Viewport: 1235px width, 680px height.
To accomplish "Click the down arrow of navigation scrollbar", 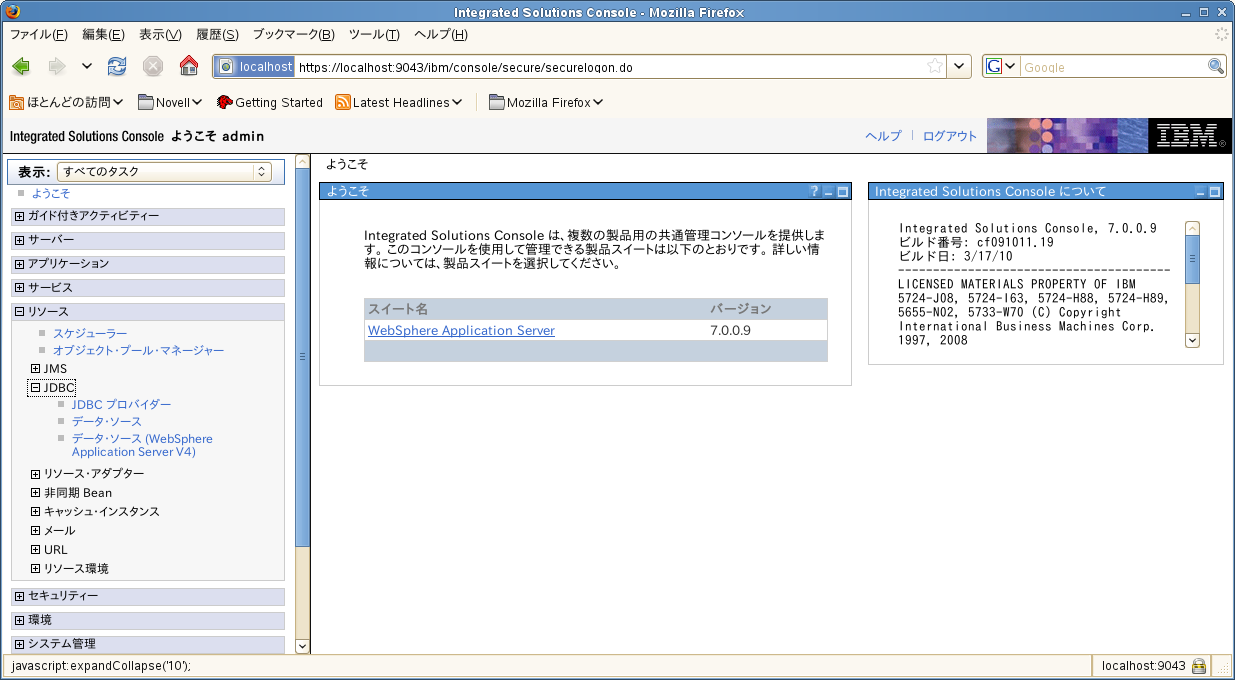I will pyautogui.click(x=303, y=646).
